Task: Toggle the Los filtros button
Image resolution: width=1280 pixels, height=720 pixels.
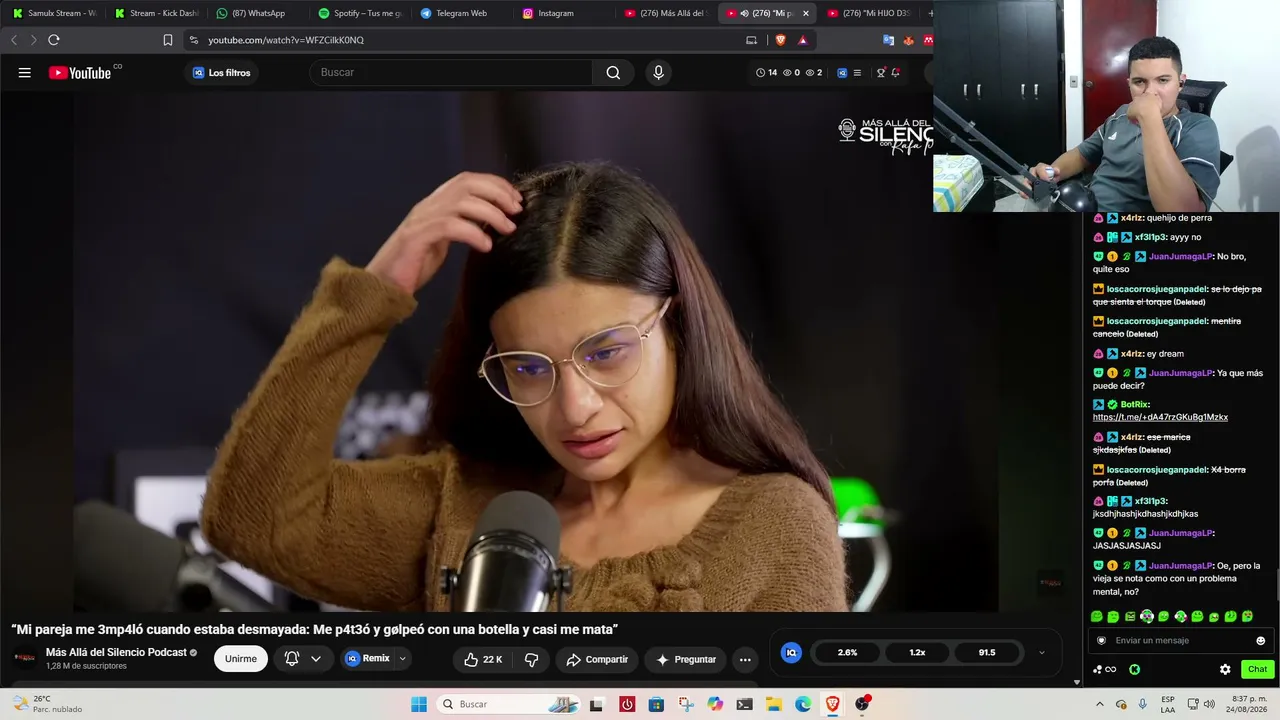Action: [221, 72]
